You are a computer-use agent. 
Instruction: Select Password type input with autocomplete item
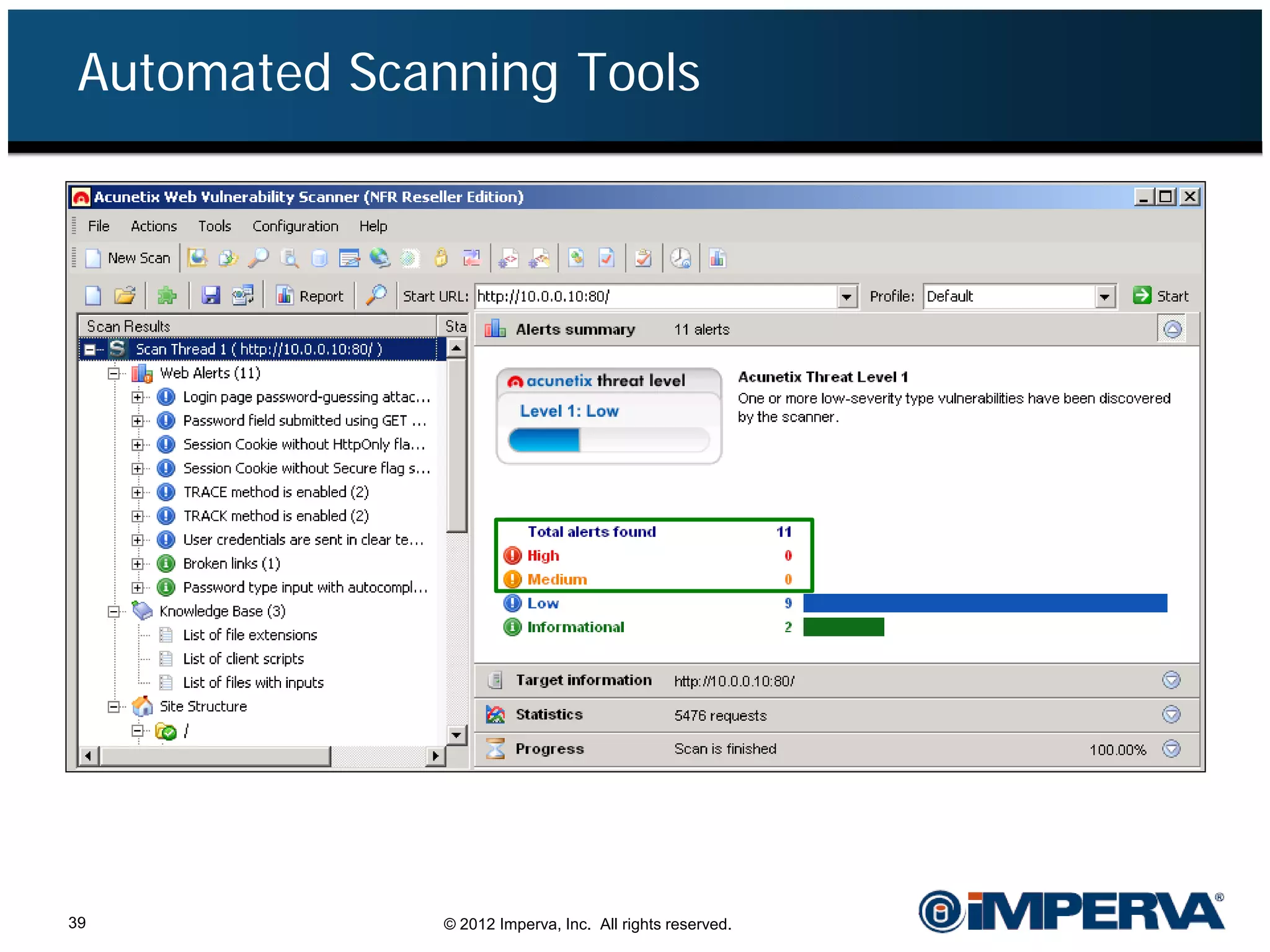coord(305,588)
